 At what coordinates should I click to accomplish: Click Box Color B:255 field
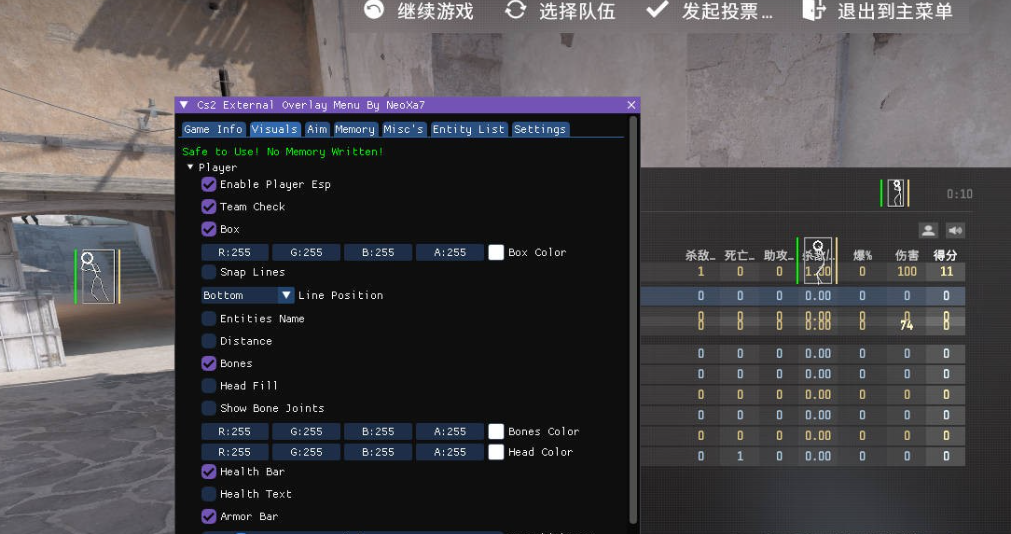[378, 252]
